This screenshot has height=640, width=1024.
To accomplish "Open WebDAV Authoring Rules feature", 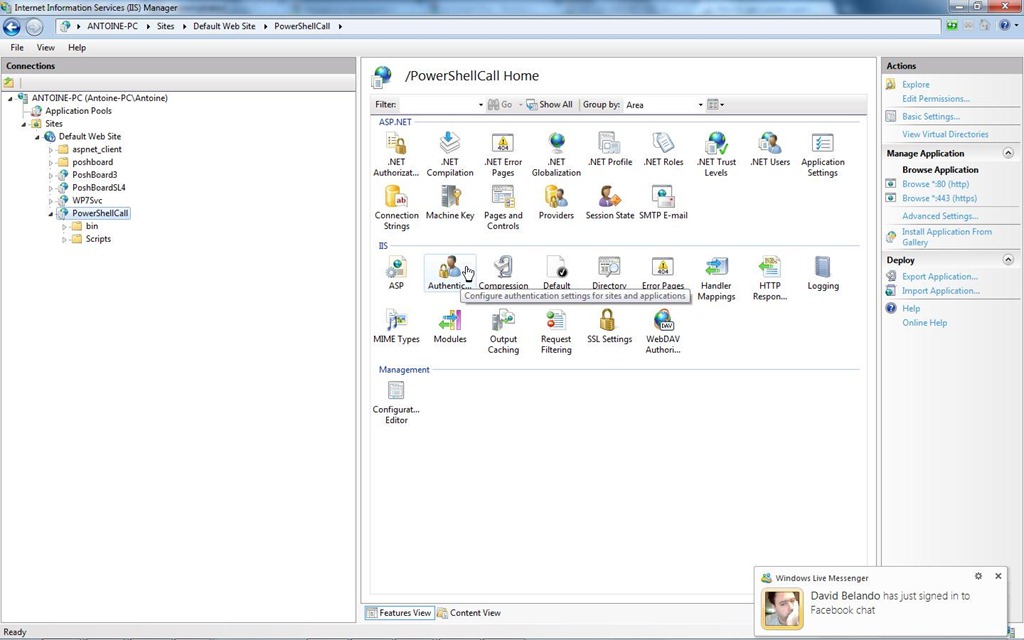I will (664, 332).
